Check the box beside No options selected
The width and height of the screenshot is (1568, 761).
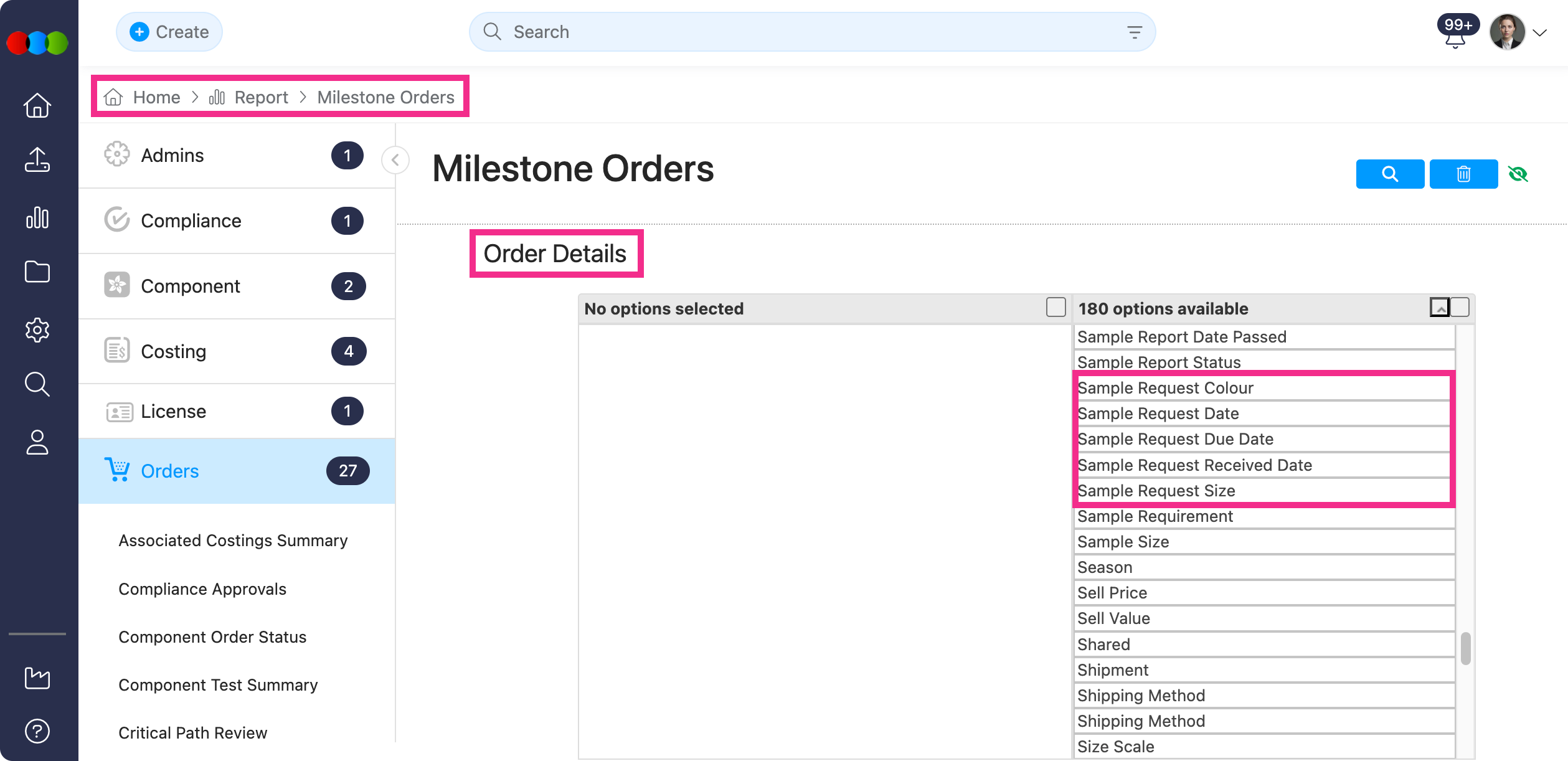point(1056,308)
